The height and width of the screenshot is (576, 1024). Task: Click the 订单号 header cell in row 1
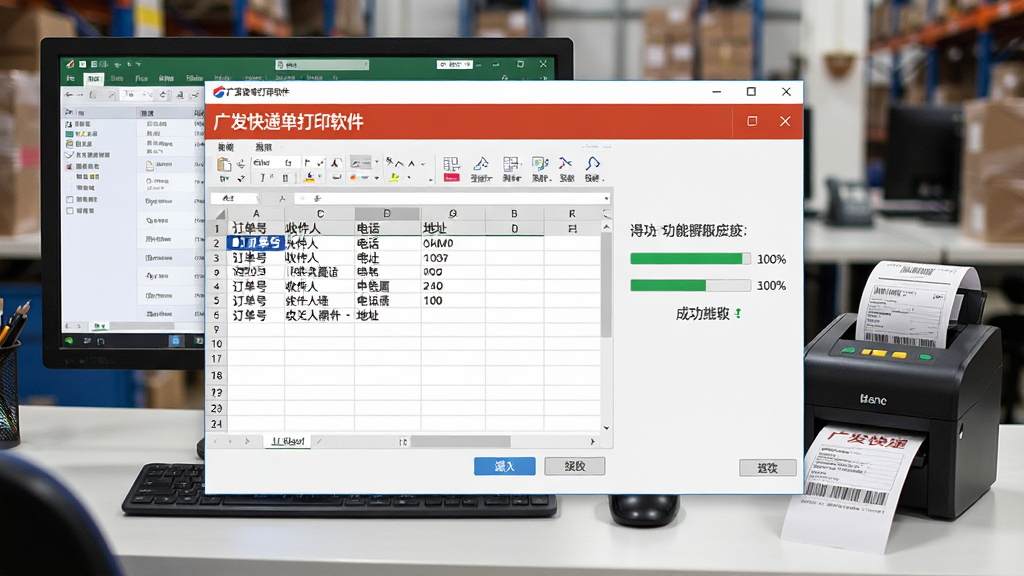255,228
